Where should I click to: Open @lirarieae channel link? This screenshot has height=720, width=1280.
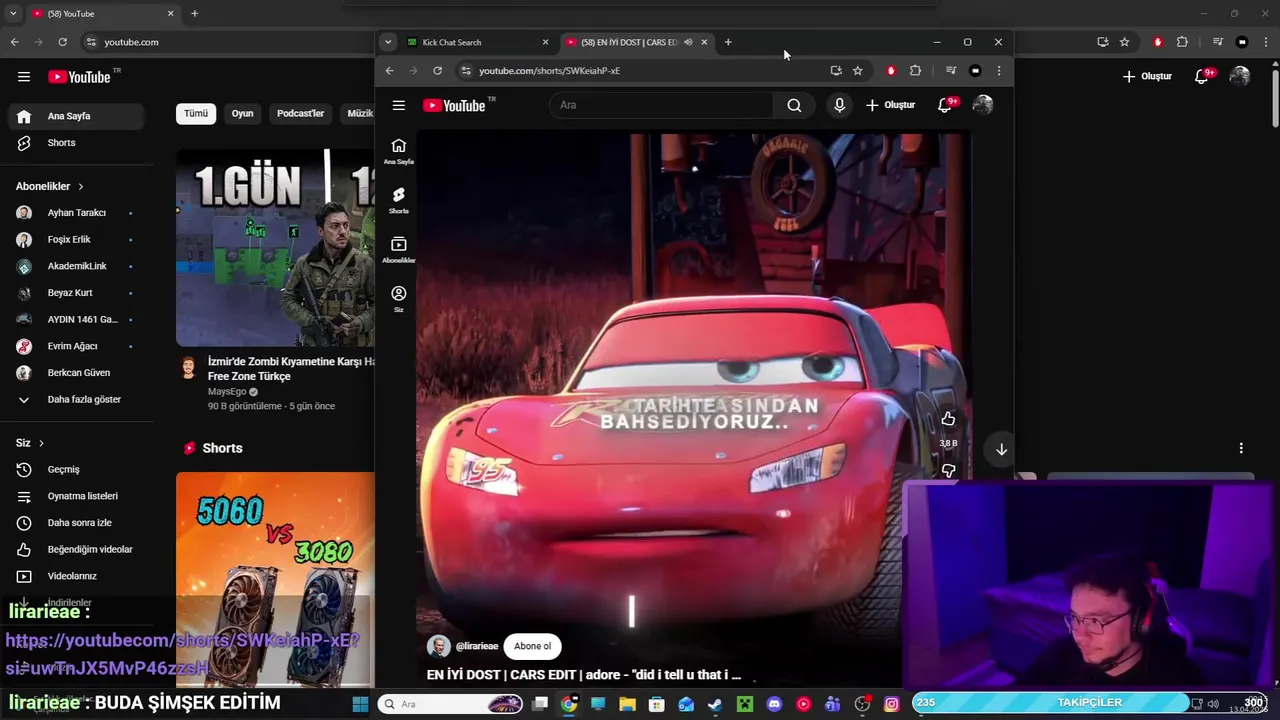pos(477,646)
